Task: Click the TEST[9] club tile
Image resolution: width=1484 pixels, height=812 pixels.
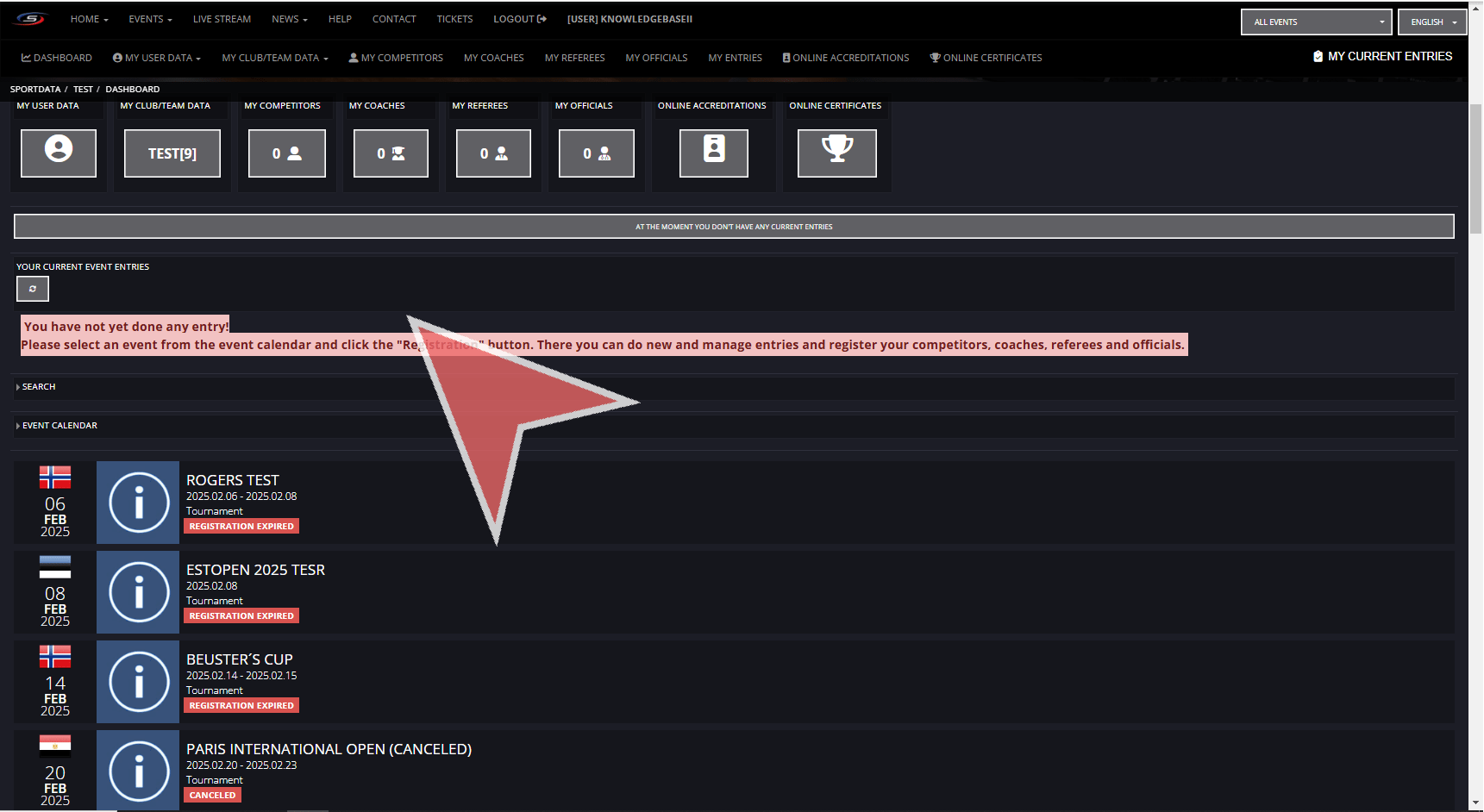Action: tap(172, 153)
